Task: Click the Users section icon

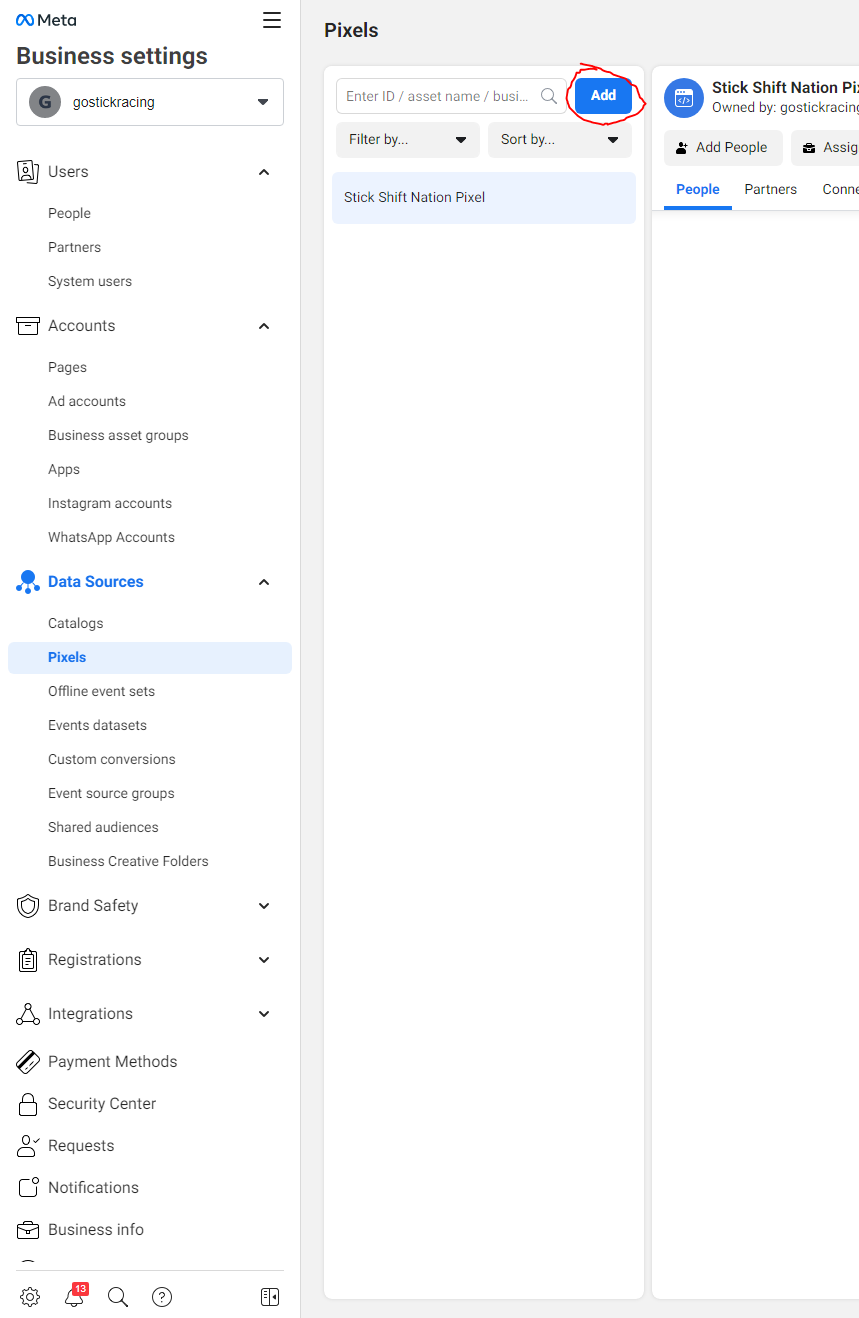Action: pos(28,172)
